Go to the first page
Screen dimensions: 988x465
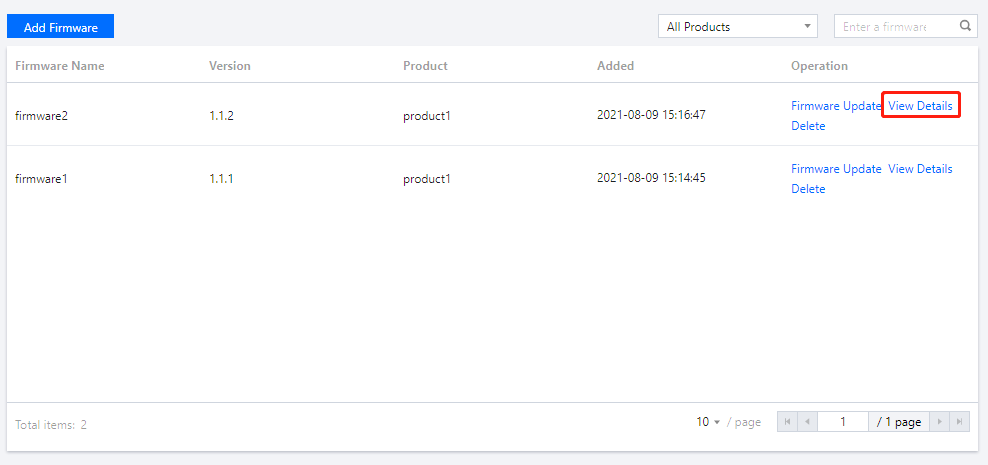pyautogui.click(x=787, y=422)
